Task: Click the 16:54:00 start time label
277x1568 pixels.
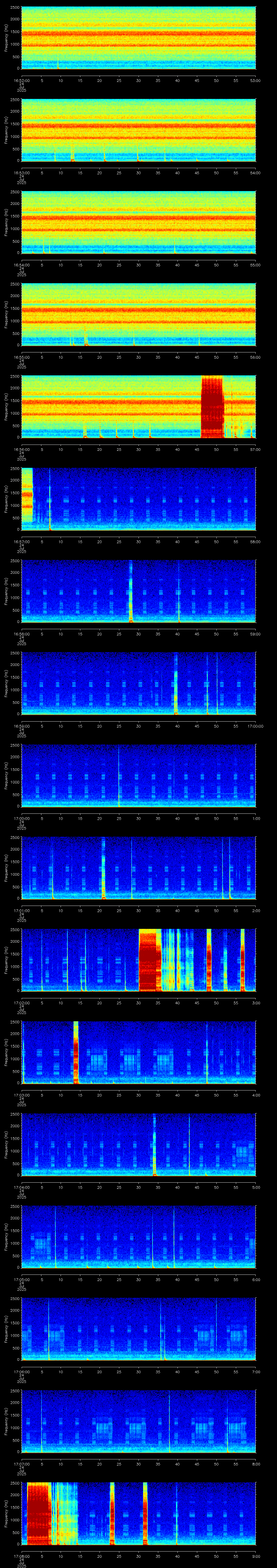Action: 21,265
